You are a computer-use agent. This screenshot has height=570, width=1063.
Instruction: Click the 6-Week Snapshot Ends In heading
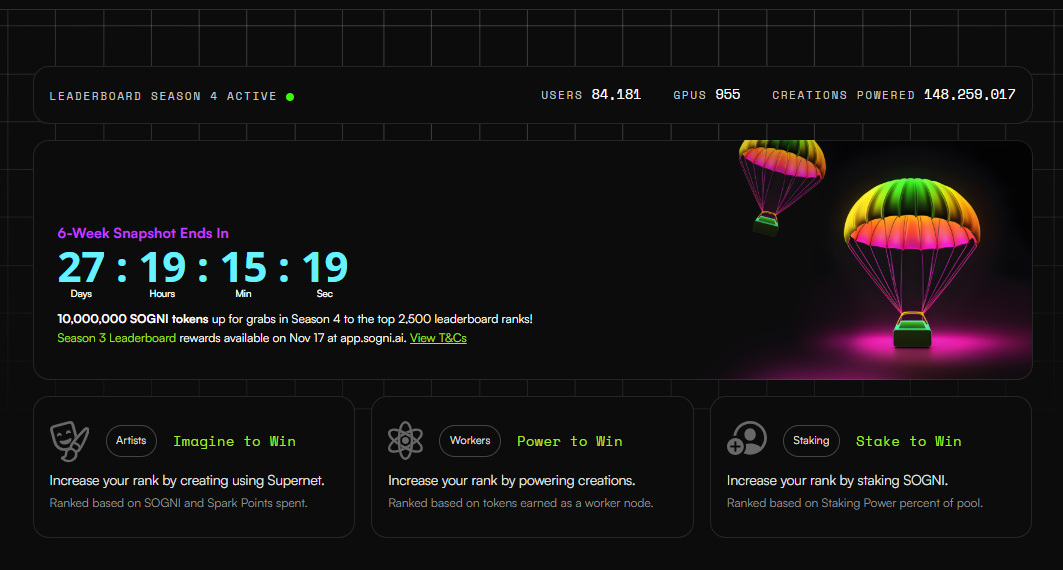click(x=143, y=233)
